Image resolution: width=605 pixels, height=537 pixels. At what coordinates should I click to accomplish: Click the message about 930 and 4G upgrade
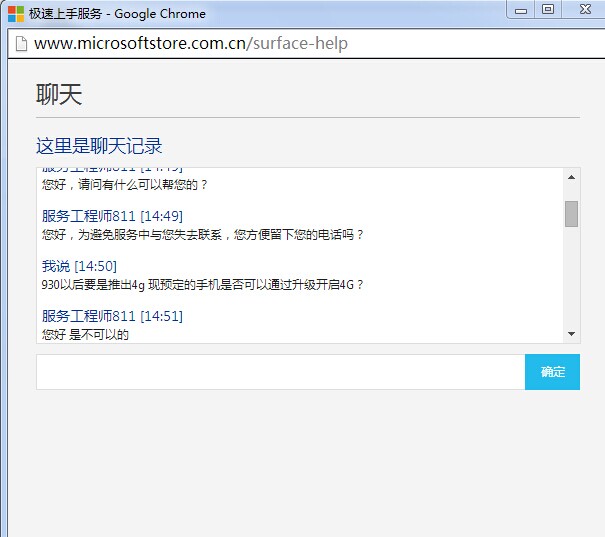[x=203, y=285]
